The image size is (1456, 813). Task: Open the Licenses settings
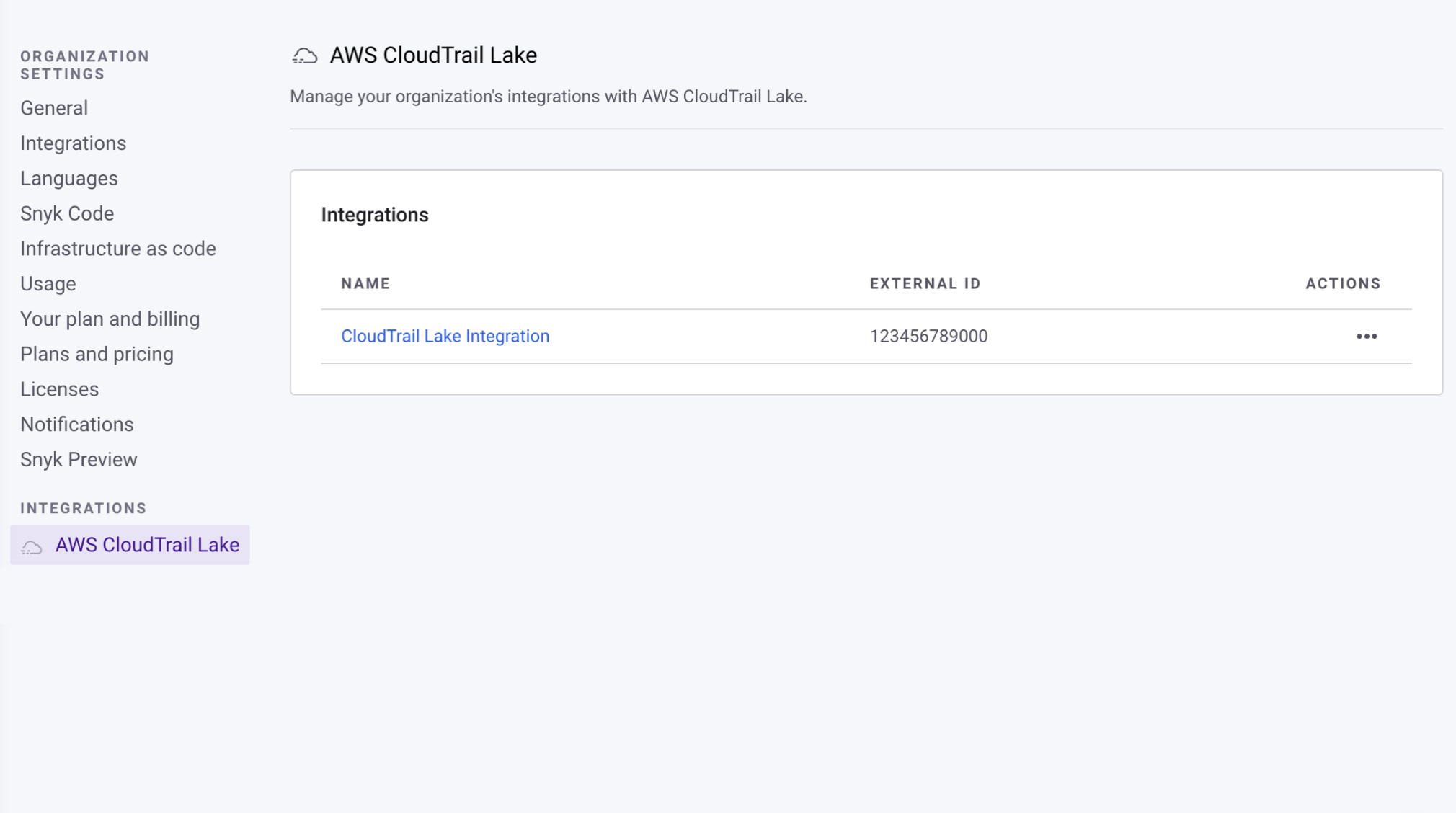click(60, 388)
